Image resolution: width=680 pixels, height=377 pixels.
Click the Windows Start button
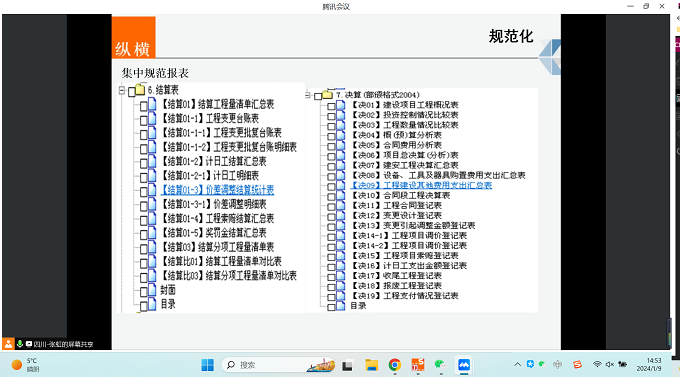pos(207,365)
